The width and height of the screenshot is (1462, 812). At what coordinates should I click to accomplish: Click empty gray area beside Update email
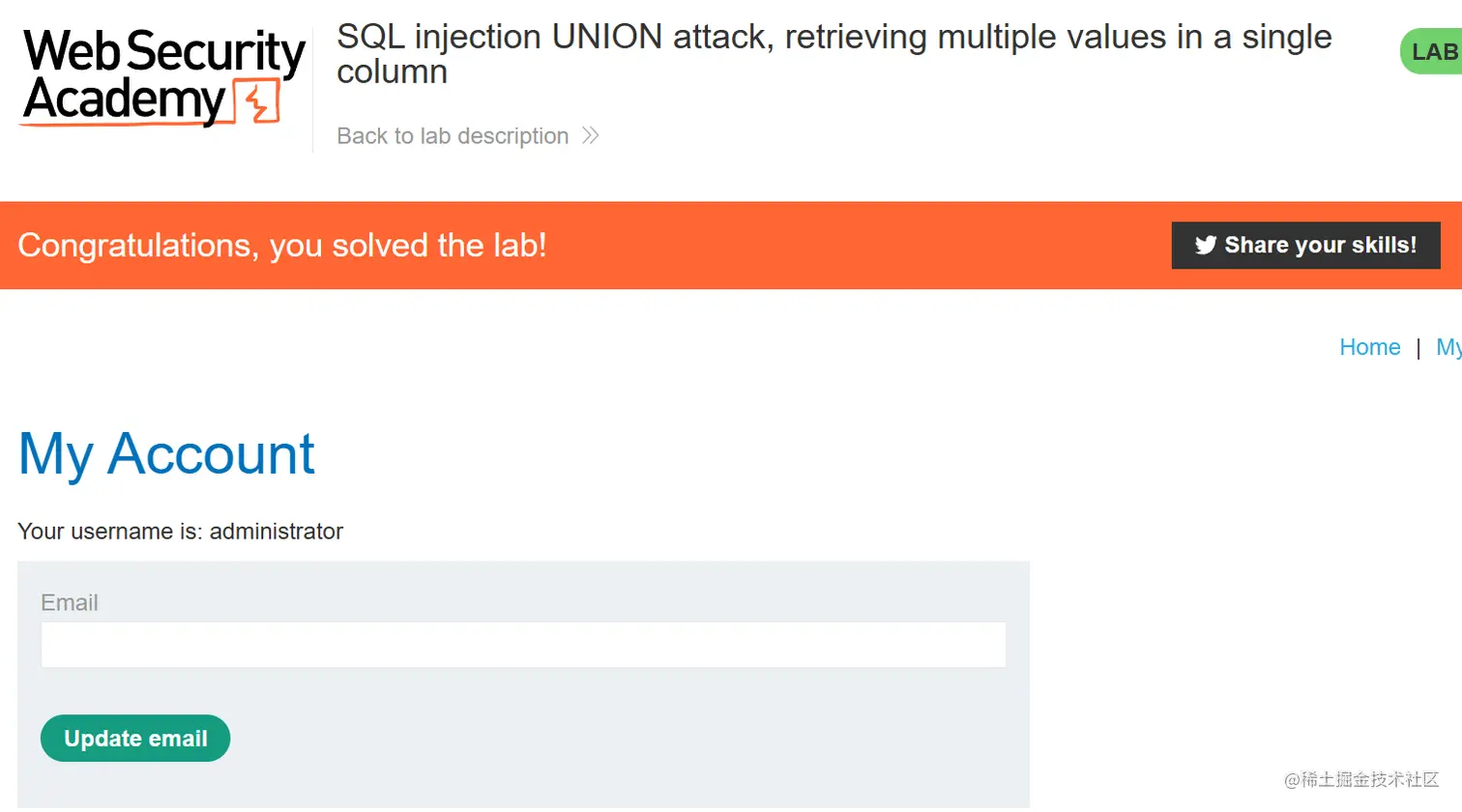pos(629,739)
